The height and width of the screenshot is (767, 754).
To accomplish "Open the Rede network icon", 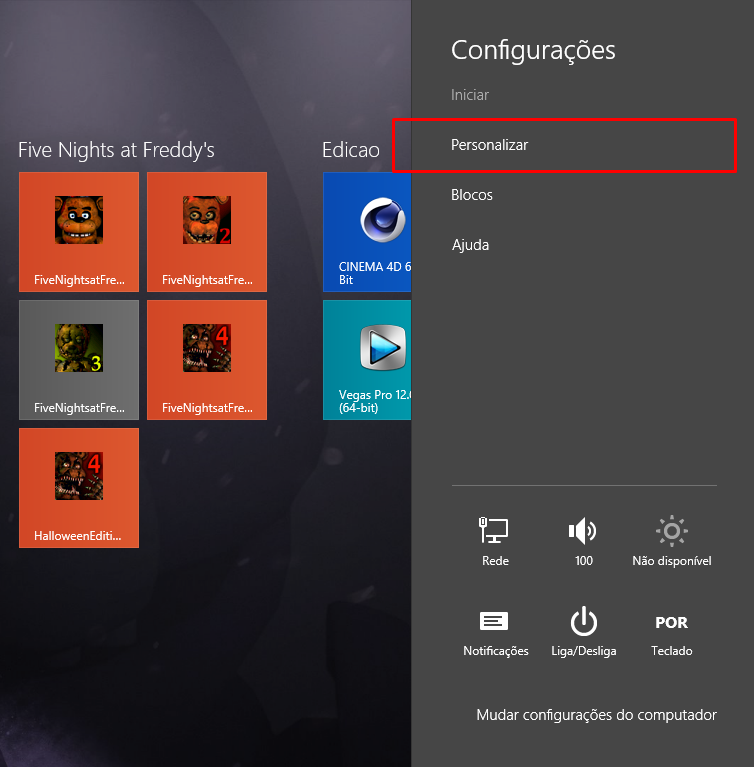I will coord(495,541).
